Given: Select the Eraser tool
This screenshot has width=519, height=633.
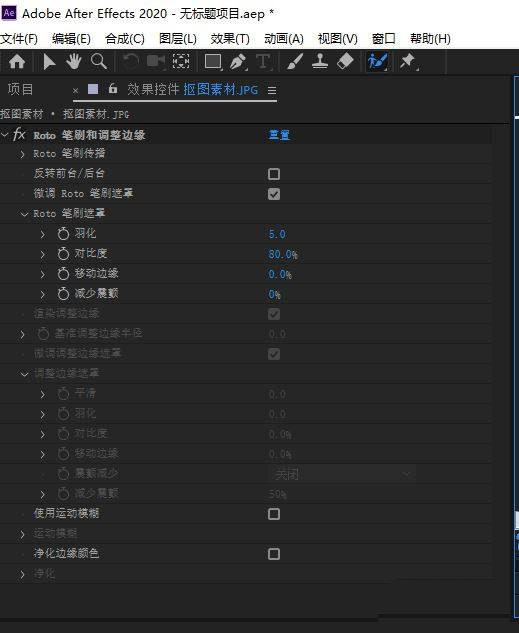Looking at the screenshot, I should 345,61.
